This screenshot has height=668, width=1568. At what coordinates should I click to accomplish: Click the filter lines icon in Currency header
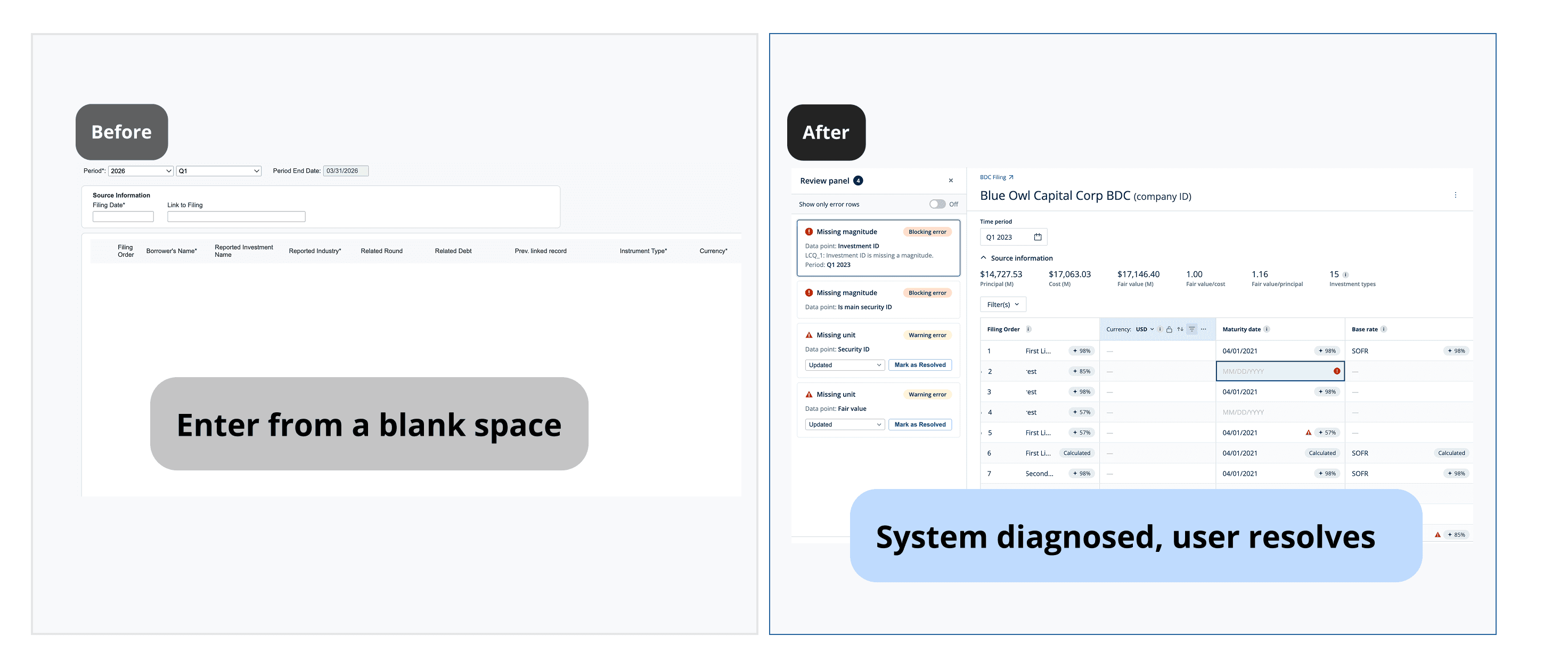pos(1192,329)
